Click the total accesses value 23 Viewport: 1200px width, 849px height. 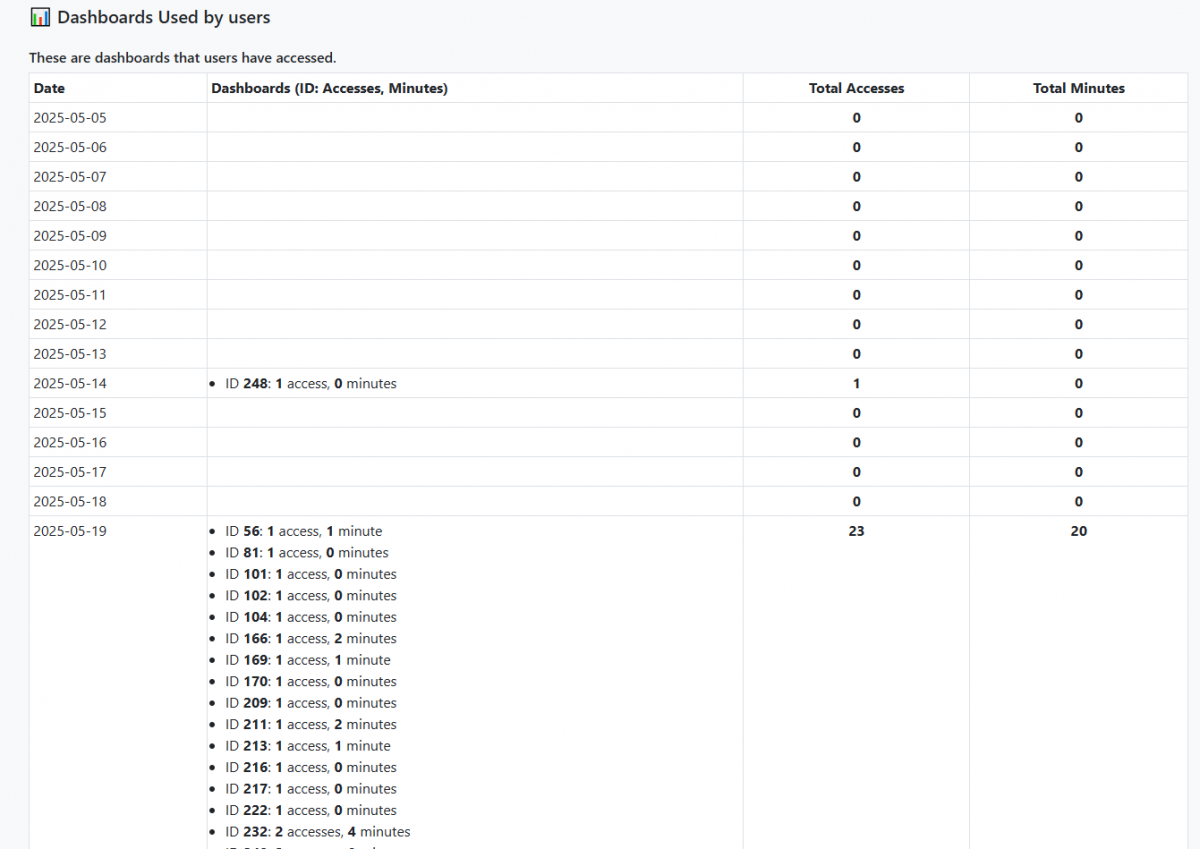pyautogui.click(x=856, y=531)
